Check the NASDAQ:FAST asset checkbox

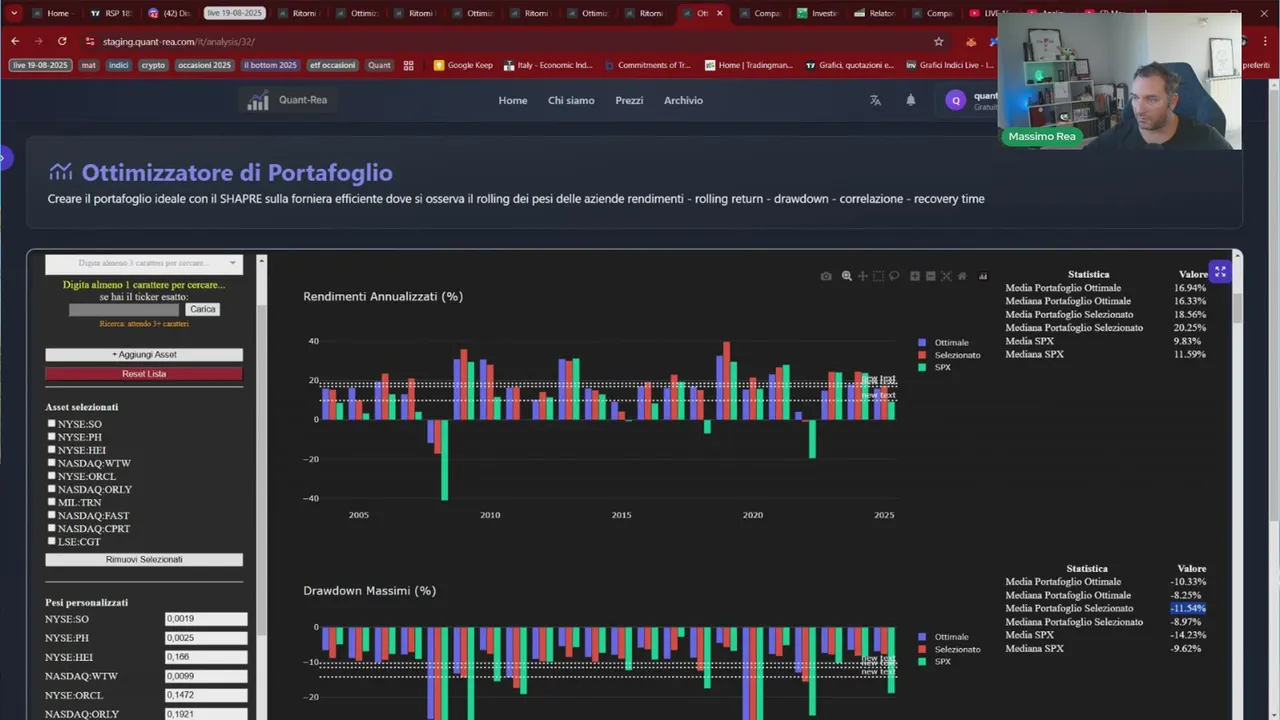tap(52, 514)
